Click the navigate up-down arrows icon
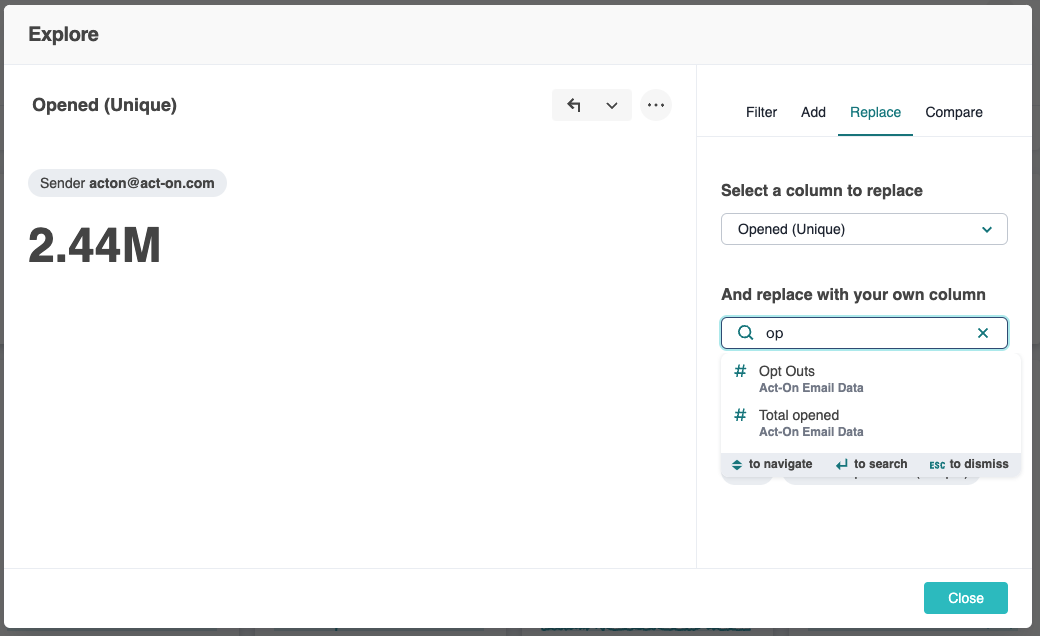 tap(736, 464)
